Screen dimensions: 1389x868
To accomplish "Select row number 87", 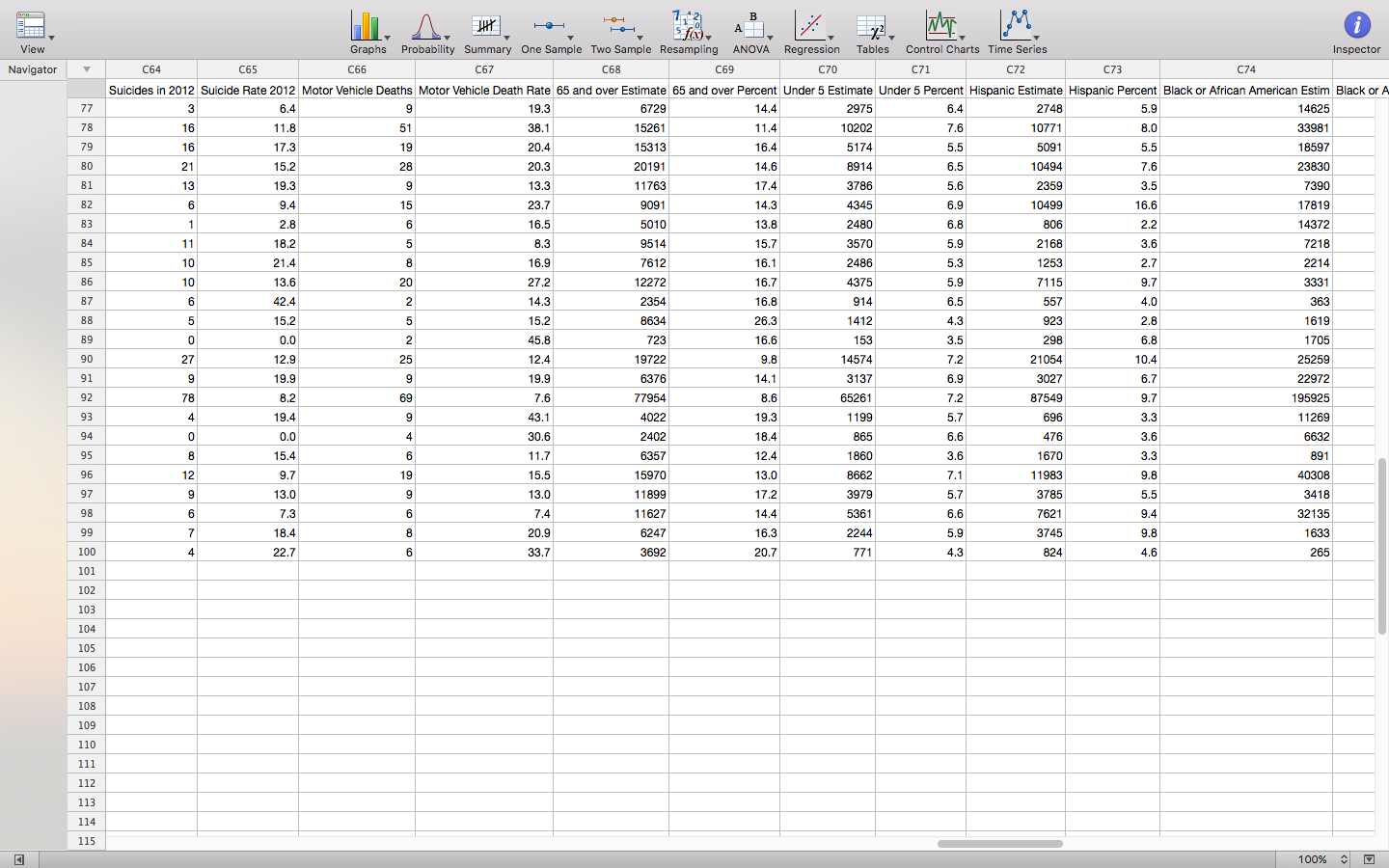I will pos(87,301).
